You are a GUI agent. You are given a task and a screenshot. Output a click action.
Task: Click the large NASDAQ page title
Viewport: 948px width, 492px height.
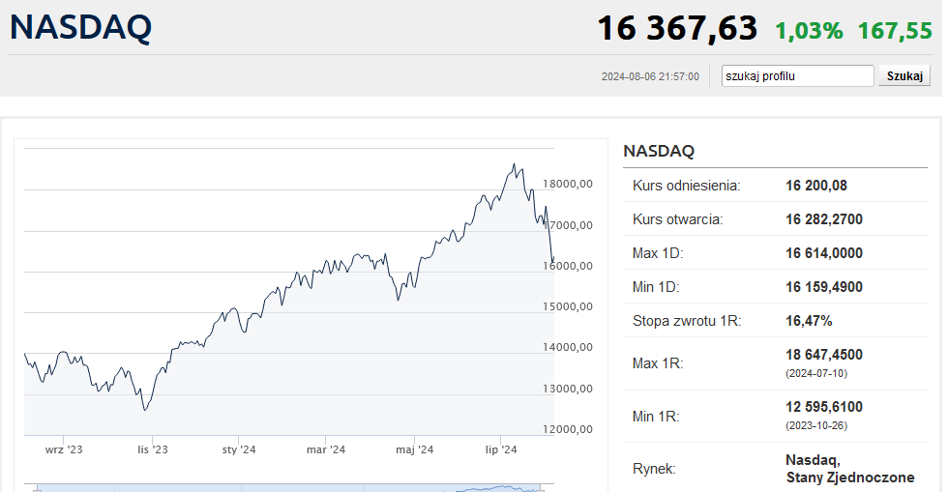[81, 28]
